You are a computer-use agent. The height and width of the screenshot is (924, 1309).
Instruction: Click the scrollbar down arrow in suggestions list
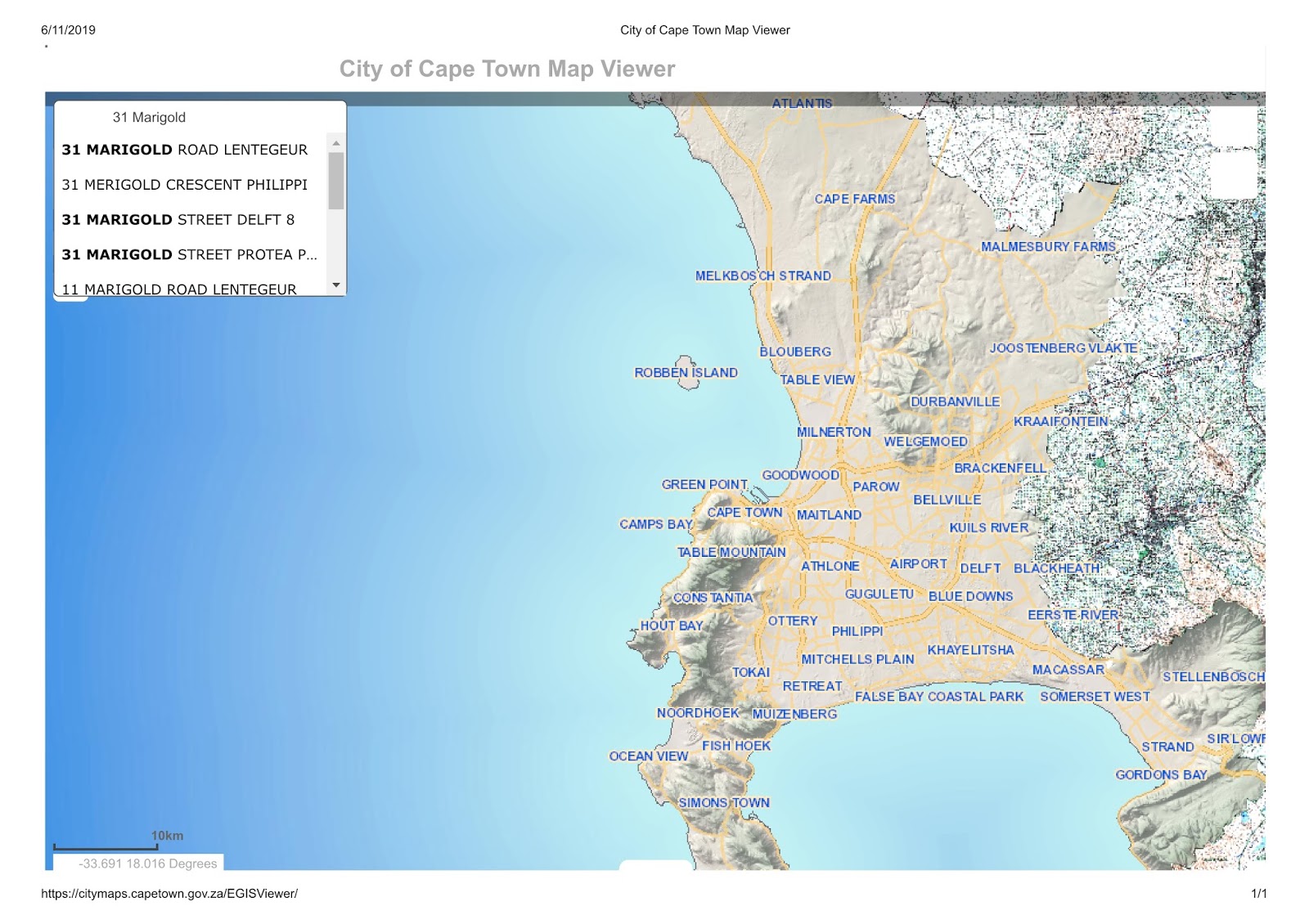335,284
